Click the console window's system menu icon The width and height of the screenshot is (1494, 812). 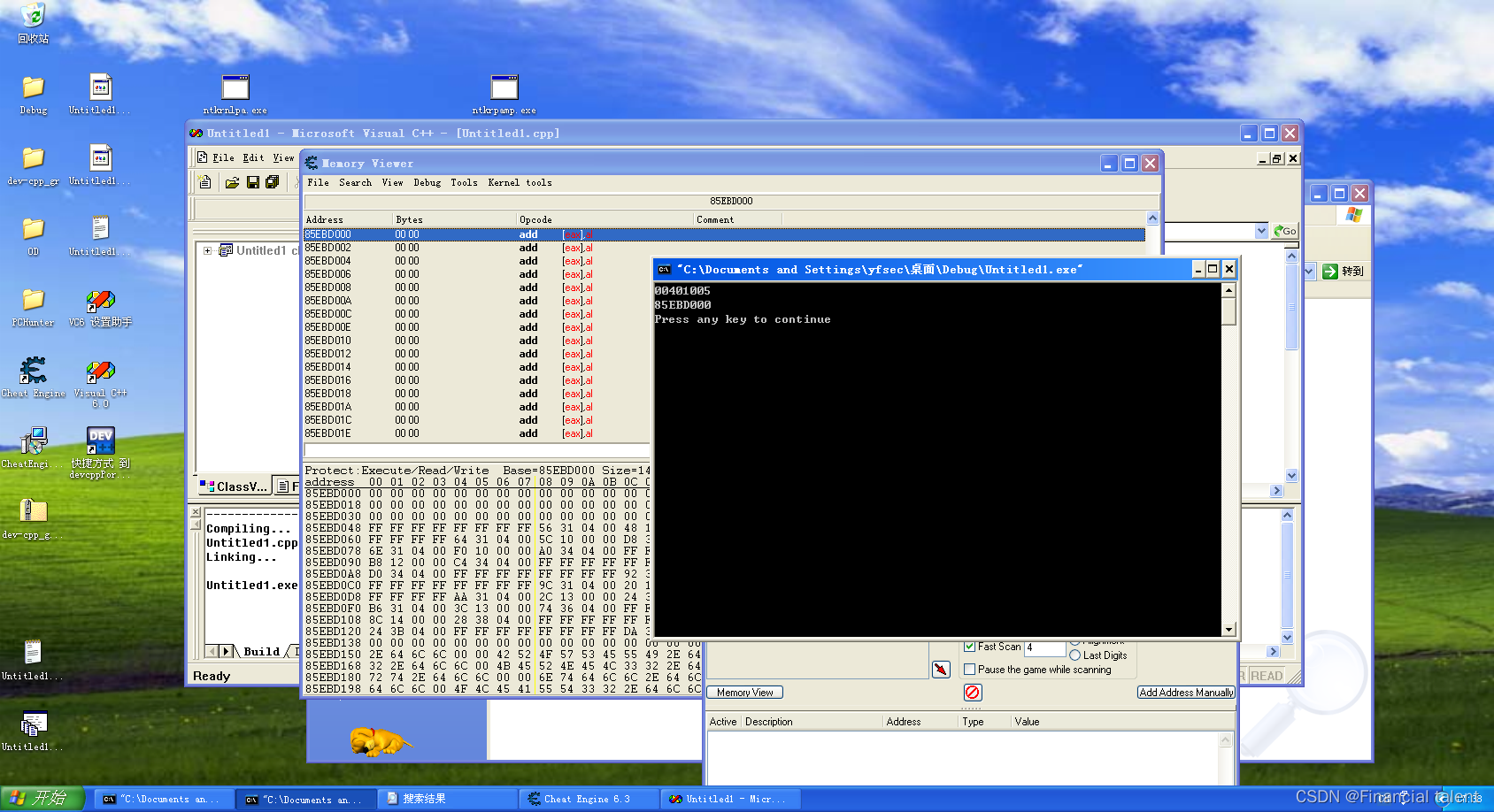(665, 269)
